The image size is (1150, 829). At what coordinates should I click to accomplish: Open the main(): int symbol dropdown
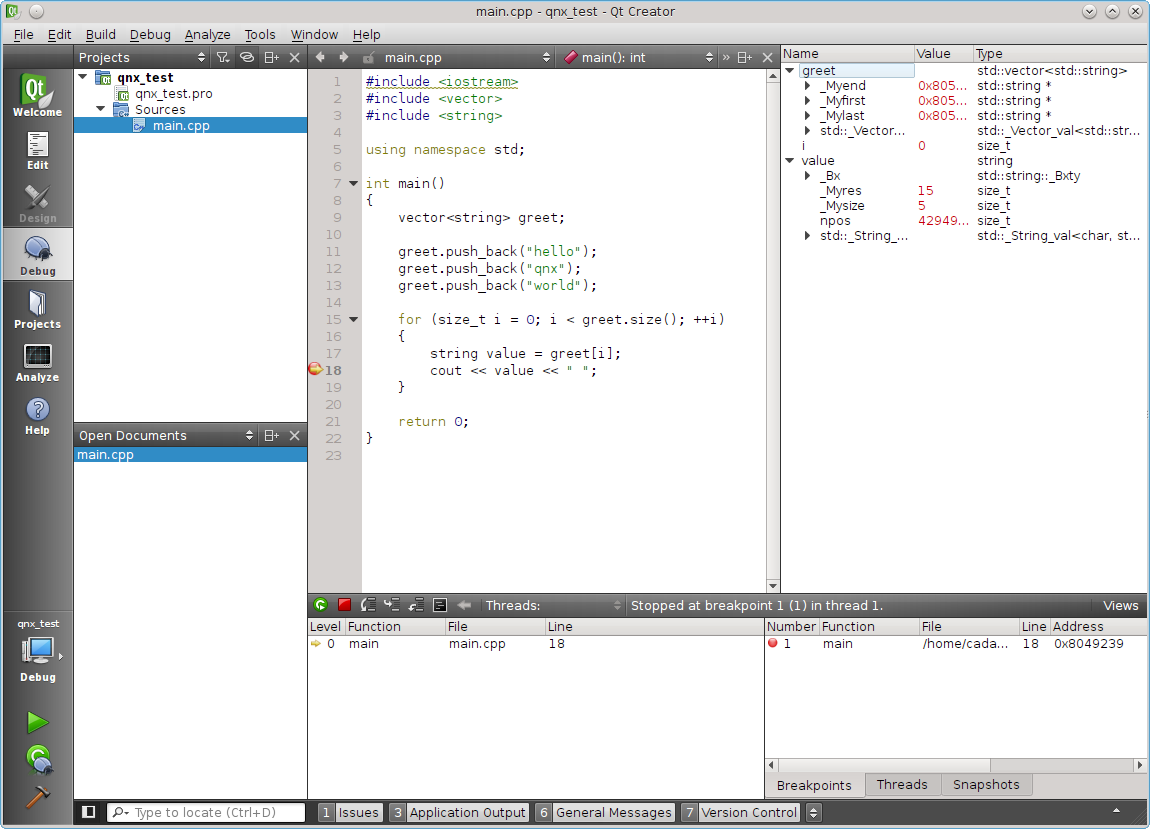pos(638,57)
